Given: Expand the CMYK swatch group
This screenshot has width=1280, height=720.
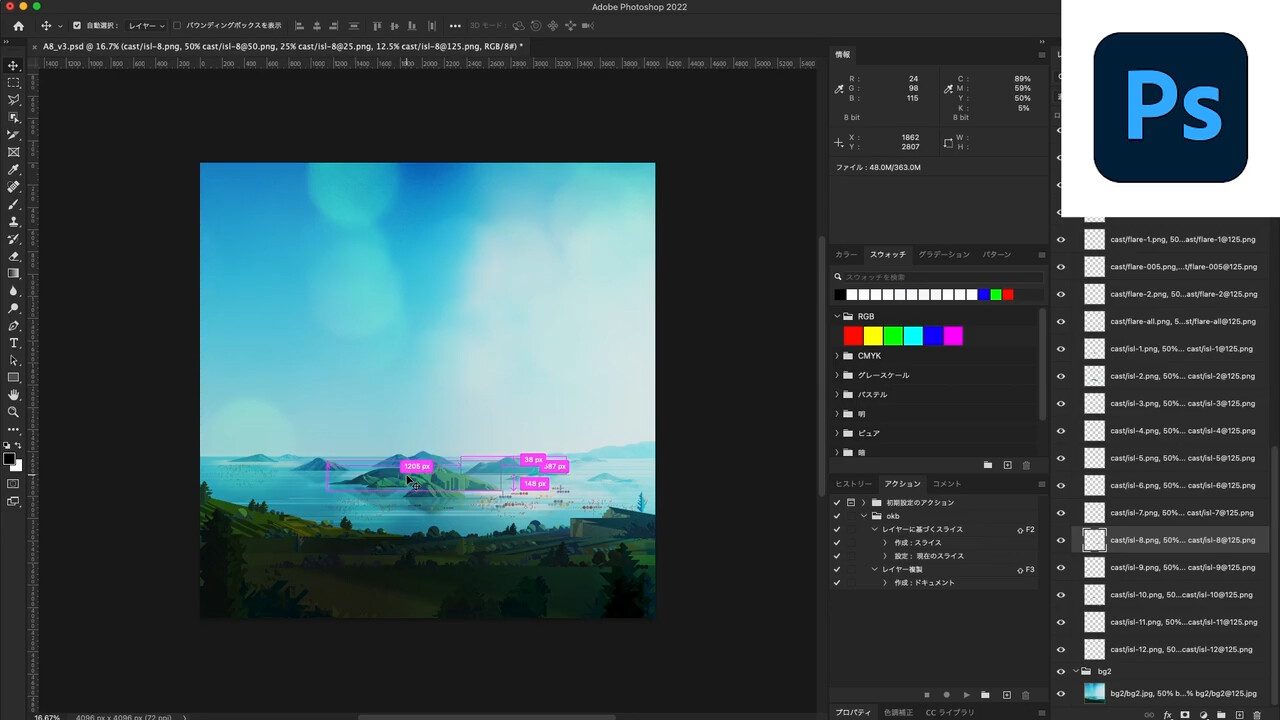Looking at the screenshot, I should pos(837,356).
